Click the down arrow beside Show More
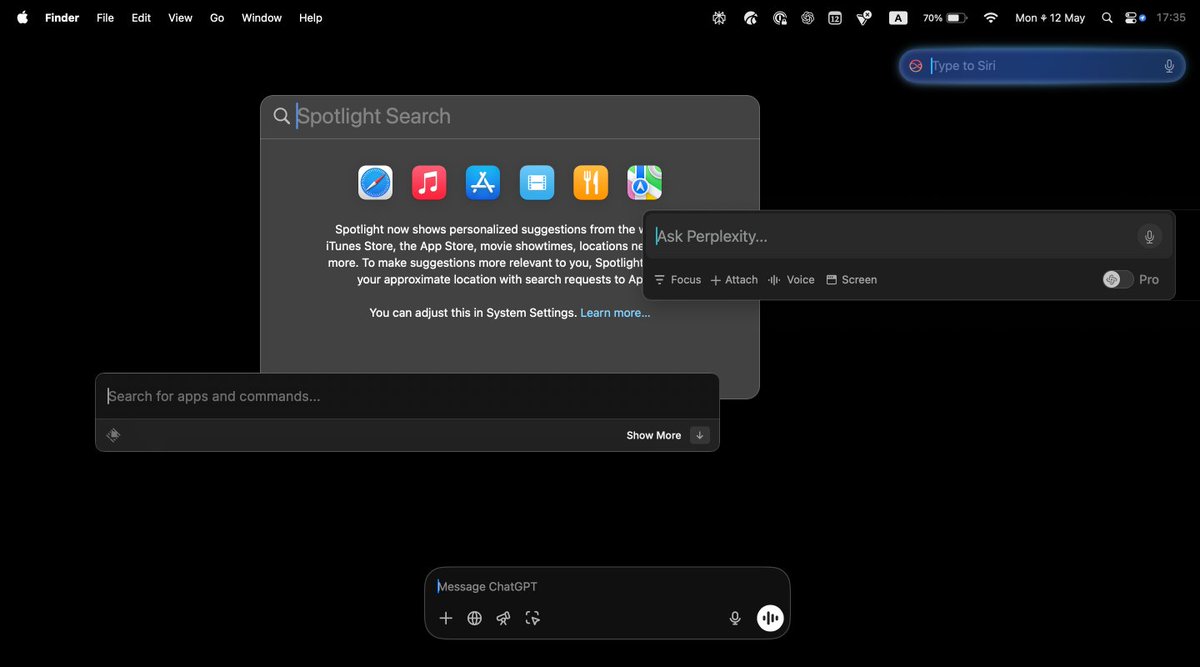The image size is (1200, 667). tap(700, 435)
